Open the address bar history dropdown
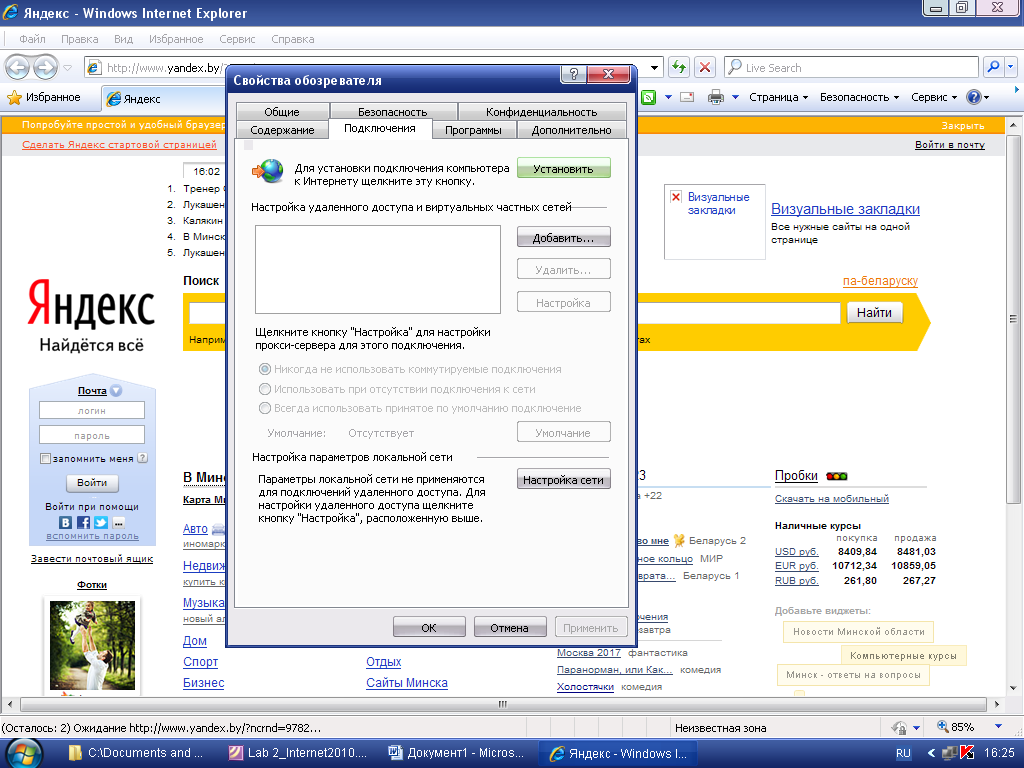Viewport: 1024px width, 768px height. pyautogui.click(x=654, y=67)
